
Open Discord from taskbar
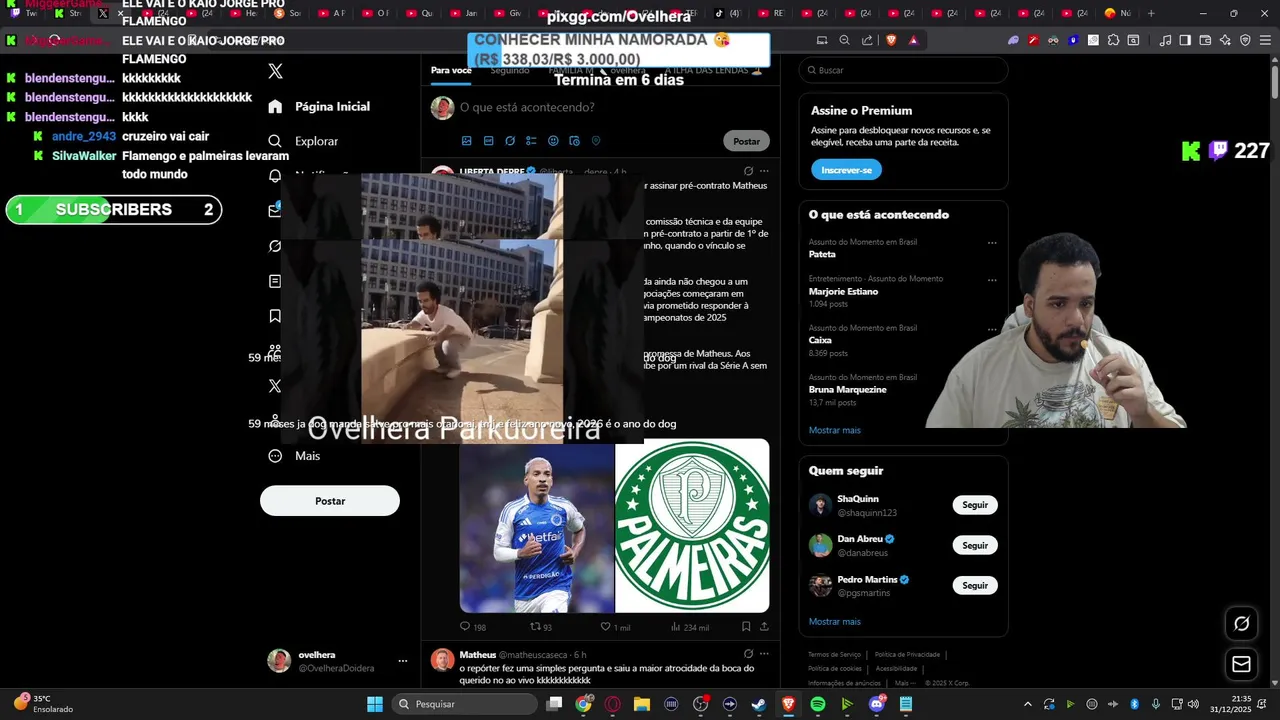coord(877,704)
